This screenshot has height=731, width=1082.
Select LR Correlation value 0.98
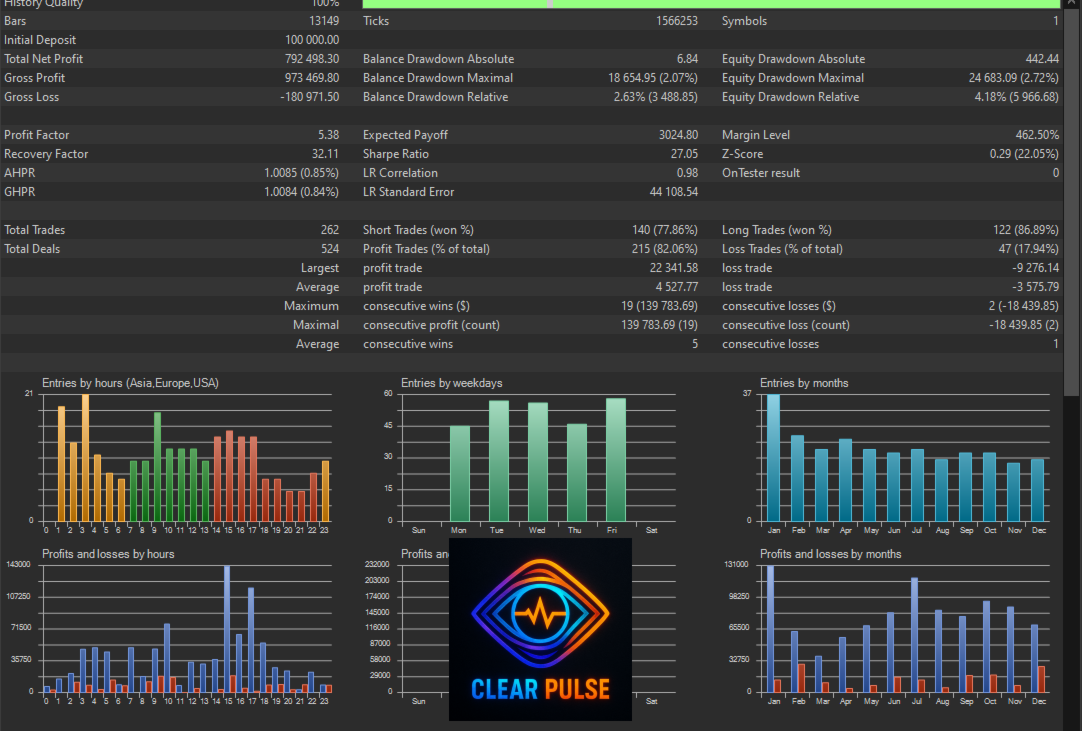coord(687,173)
